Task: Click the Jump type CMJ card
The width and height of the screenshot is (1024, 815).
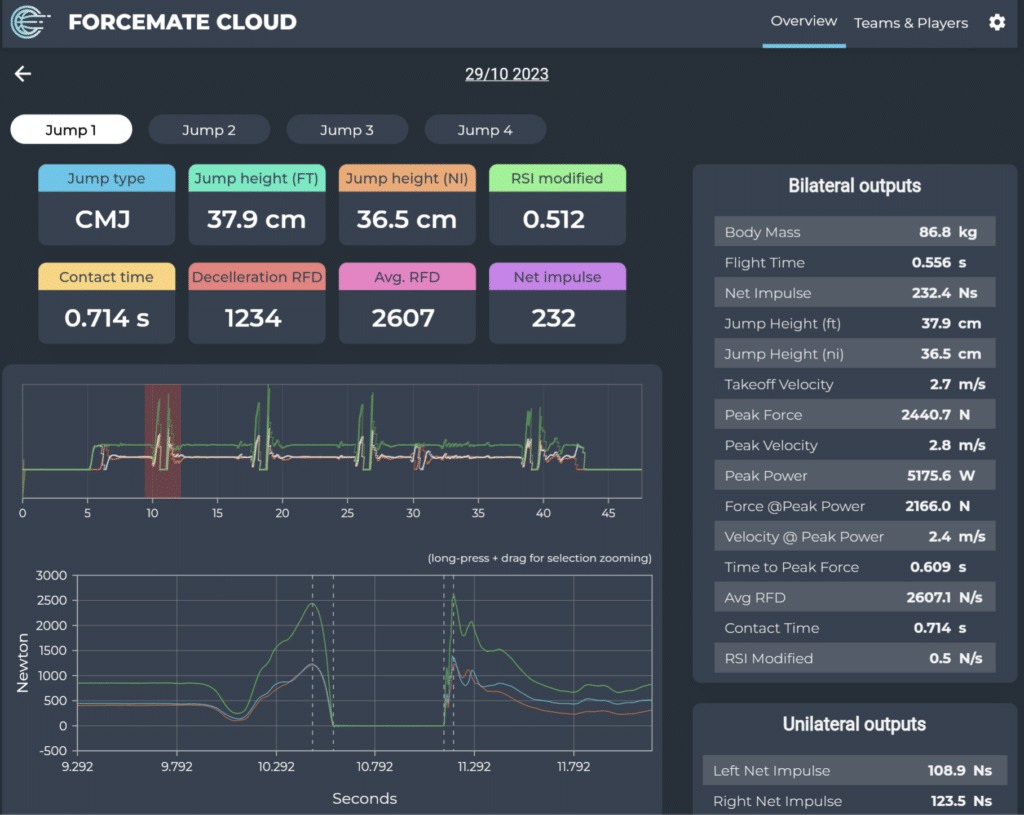Action: (x=106, y=204)
